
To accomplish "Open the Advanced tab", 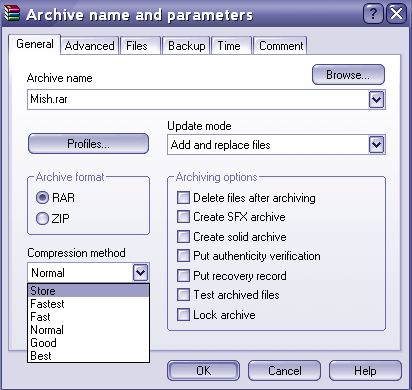I will (90, 46).
